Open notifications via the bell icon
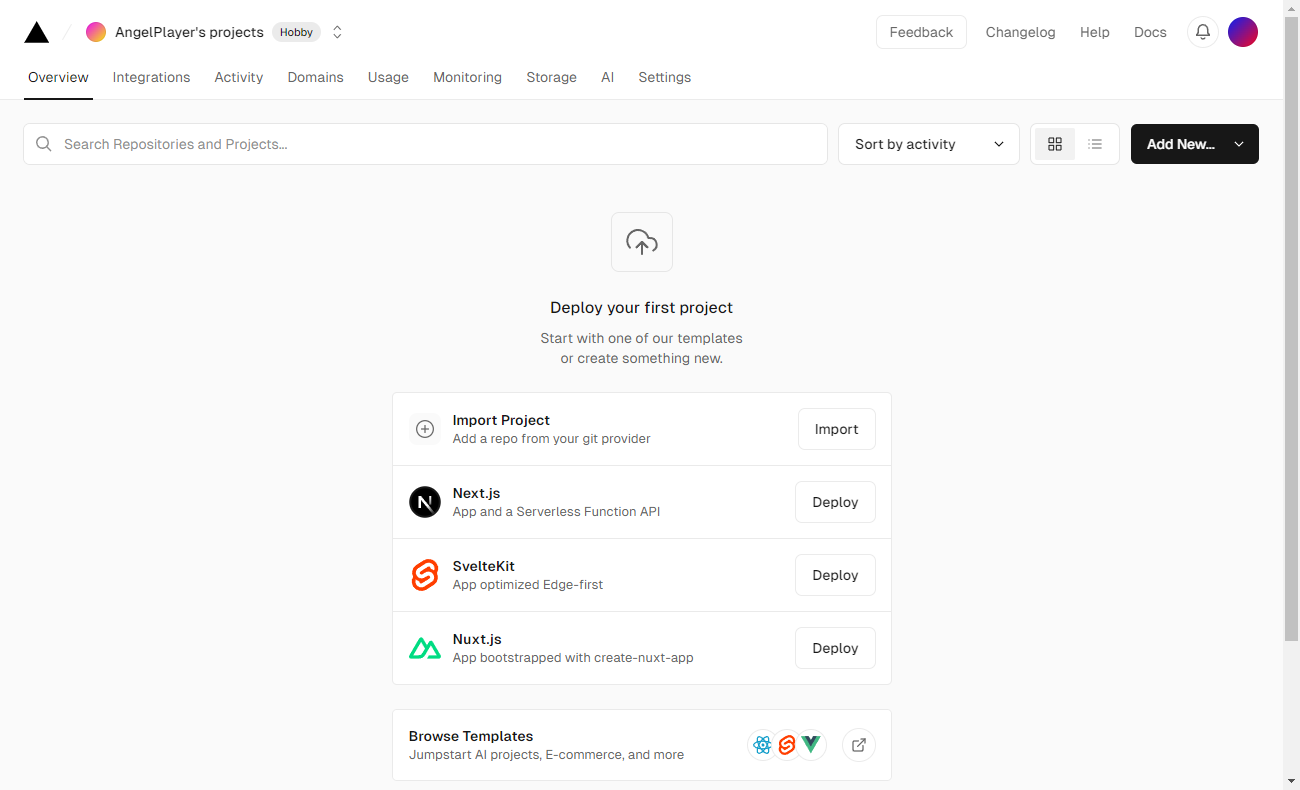This screenshot has height=790, width=1300. tap(1202, 31)
